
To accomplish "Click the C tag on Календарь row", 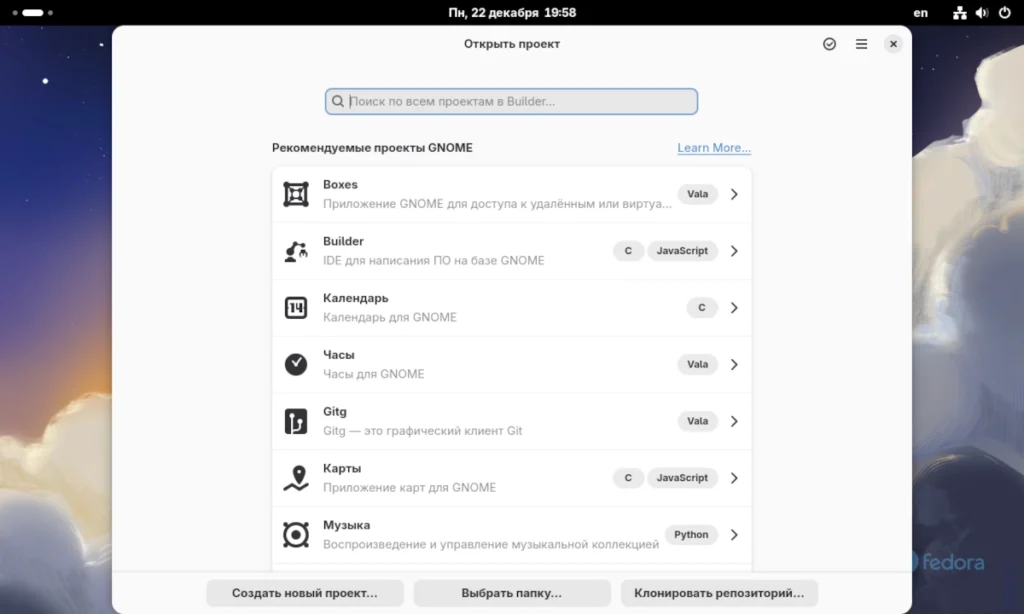I will pyautogui.click(x=702, y=308).
